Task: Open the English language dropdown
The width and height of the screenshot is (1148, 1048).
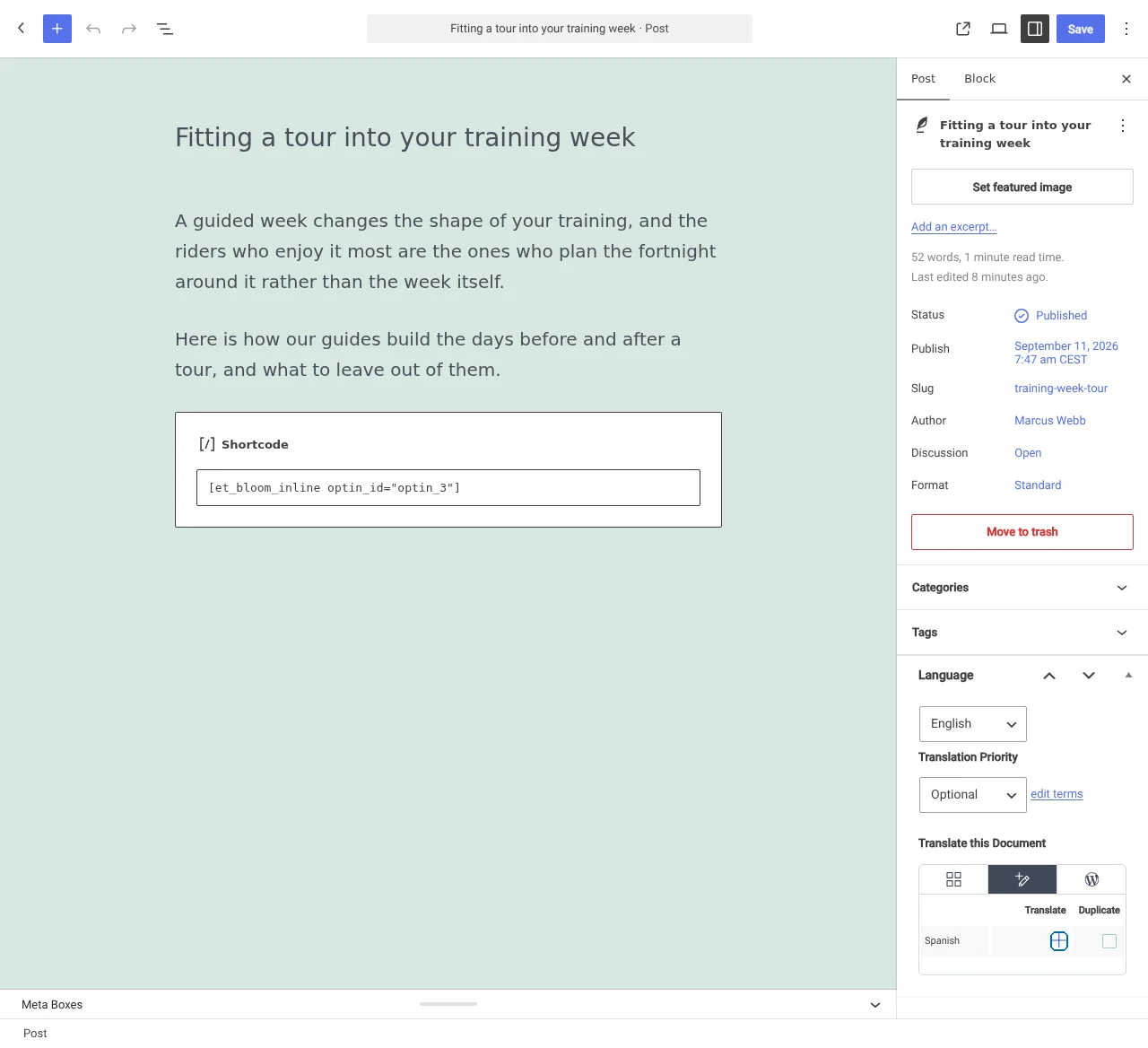Action: coord(973,724)
